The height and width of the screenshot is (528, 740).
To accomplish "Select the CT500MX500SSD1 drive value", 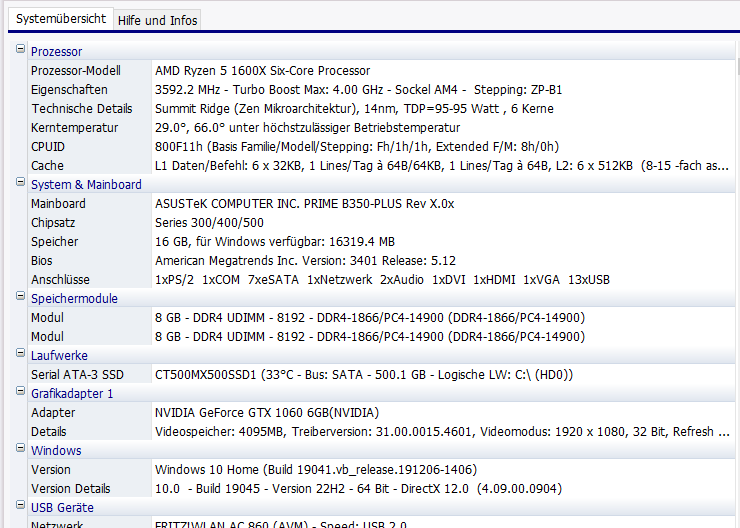I will pos(364,375).
